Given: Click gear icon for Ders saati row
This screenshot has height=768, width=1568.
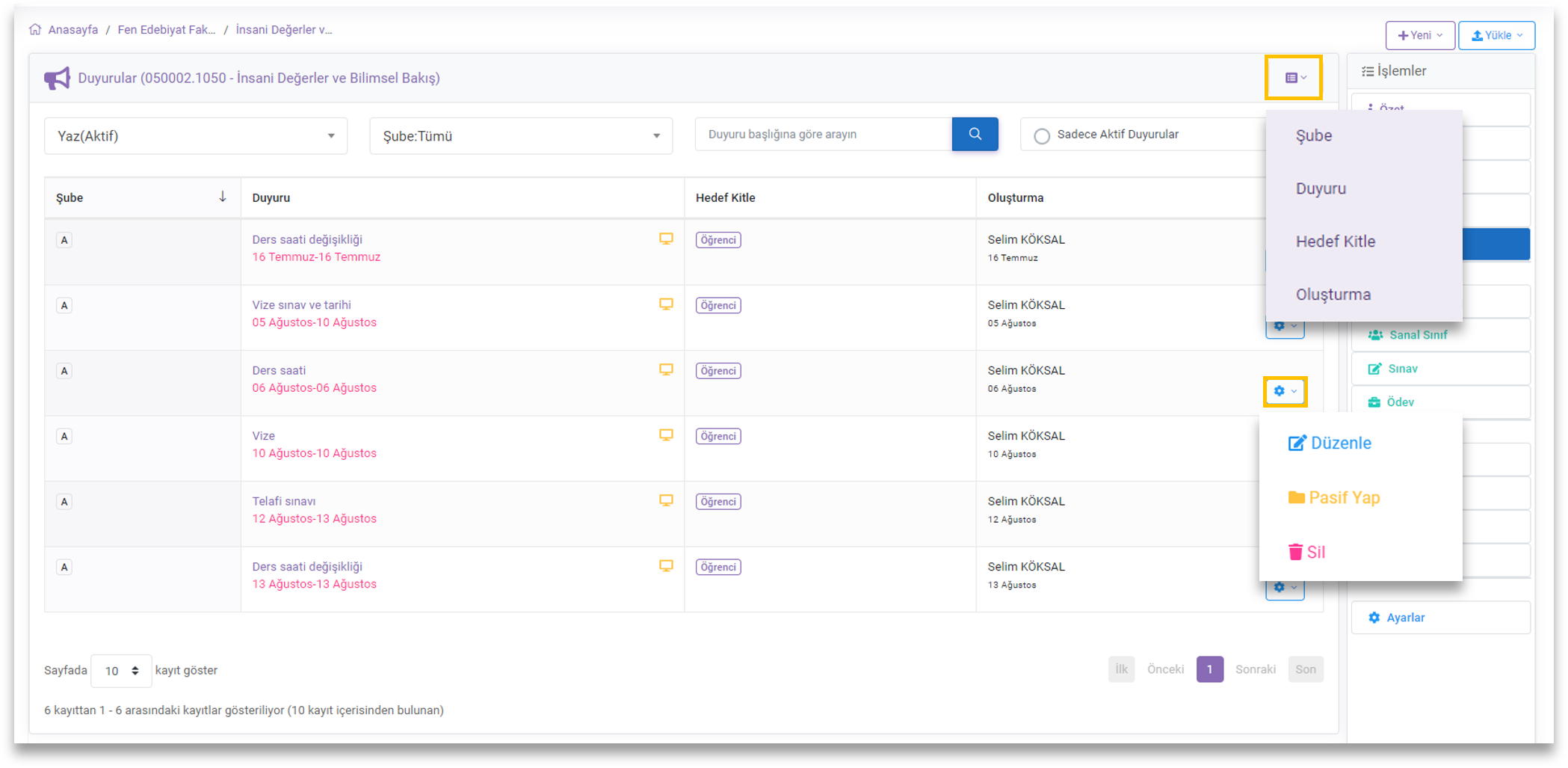Looking at the screenshot, I should point(1285,391).
